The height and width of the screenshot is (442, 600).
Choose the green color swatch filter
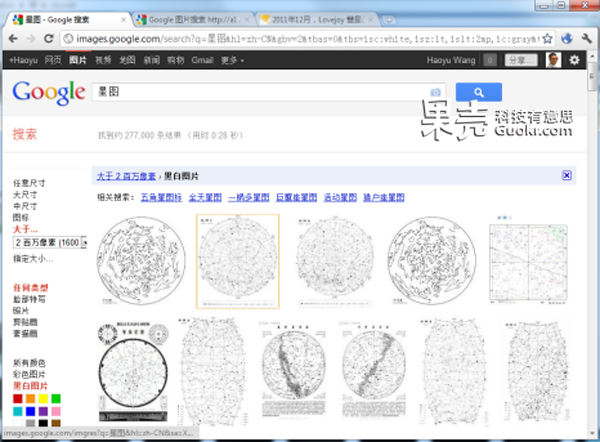pyautogui.click(x=57, y=399)
